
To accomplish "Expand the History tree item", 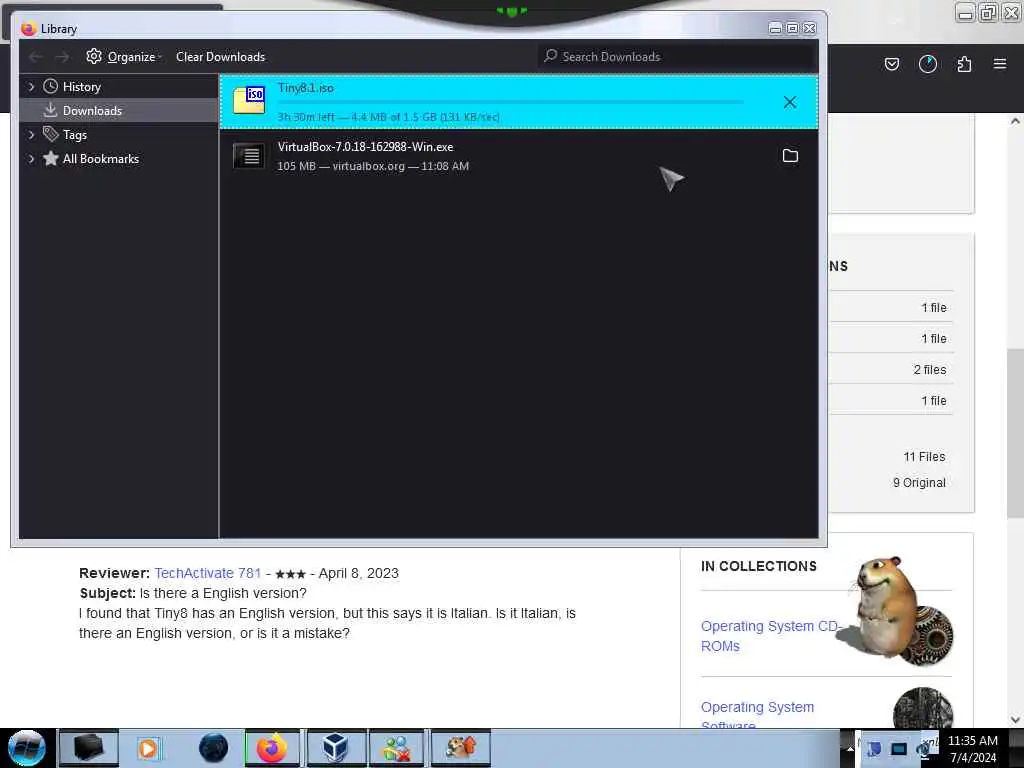I will tap(31, 86).
